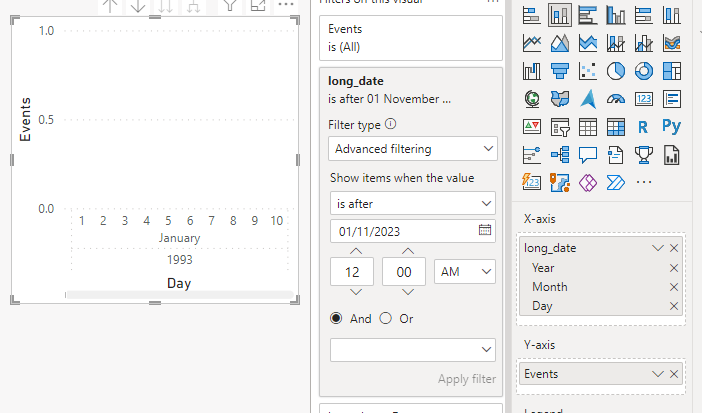Insert a funnel chart visual
Viewport: 702px width, 413px height.
pos(560,71)
